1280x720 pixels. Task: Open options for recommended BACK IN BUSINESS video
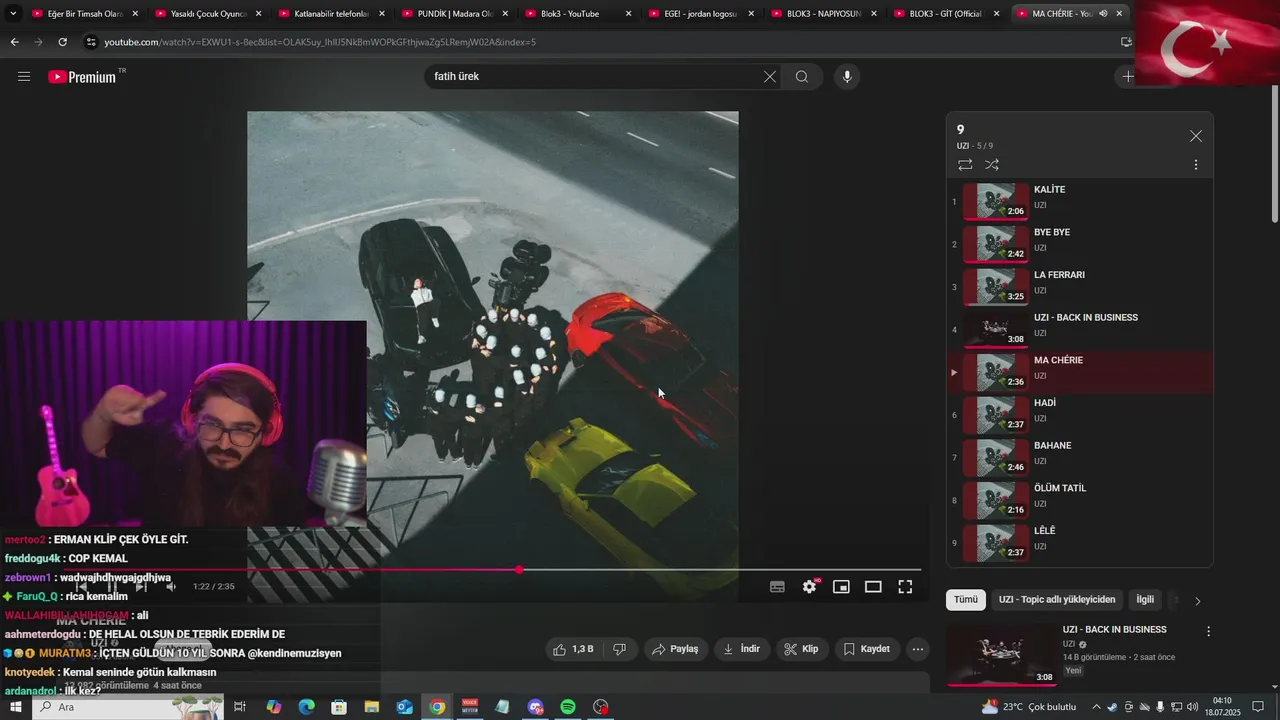click(x=1208, y=632)
